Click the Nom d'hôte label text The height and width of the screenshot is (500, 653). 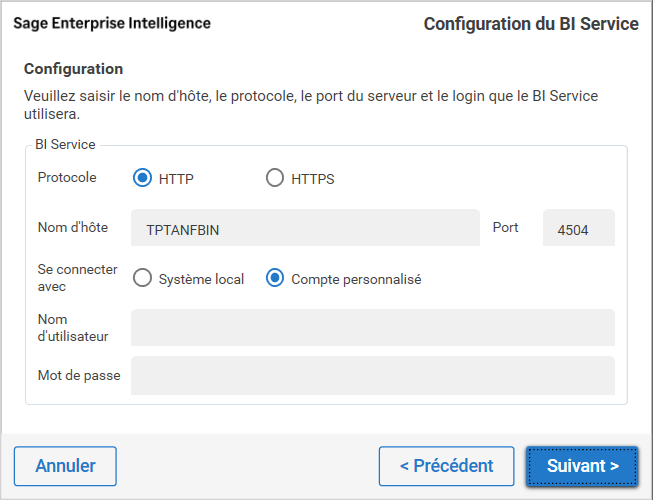click(x=72, y=227)
